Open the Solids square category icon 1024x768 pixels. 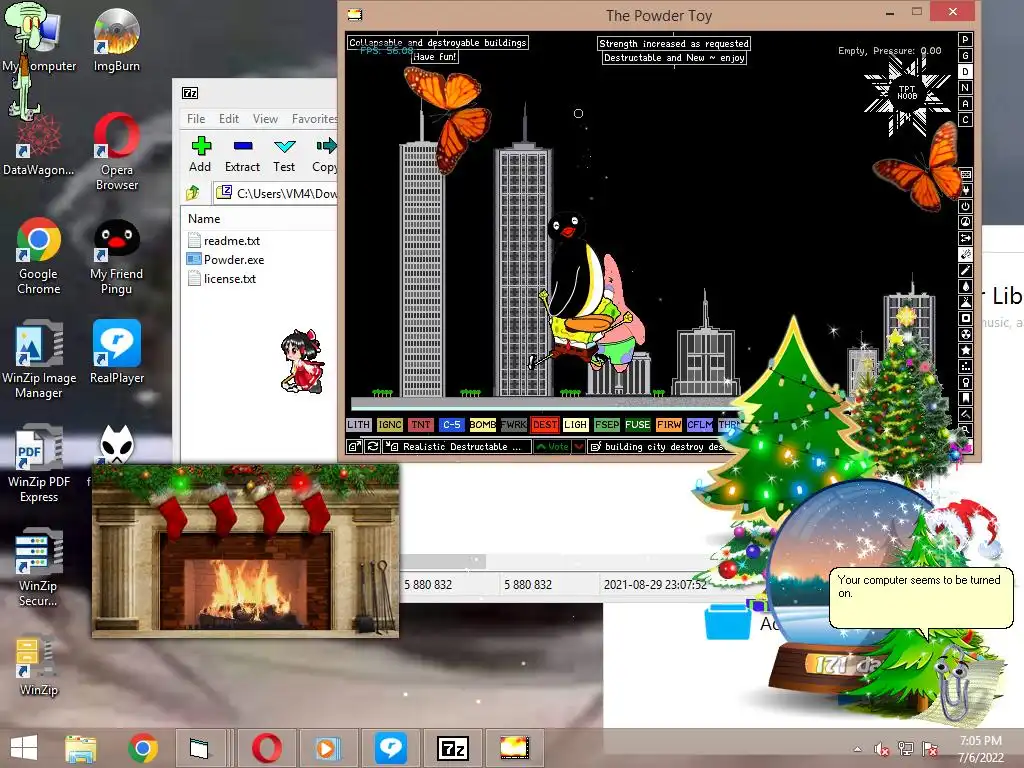[x=966, y=318]
